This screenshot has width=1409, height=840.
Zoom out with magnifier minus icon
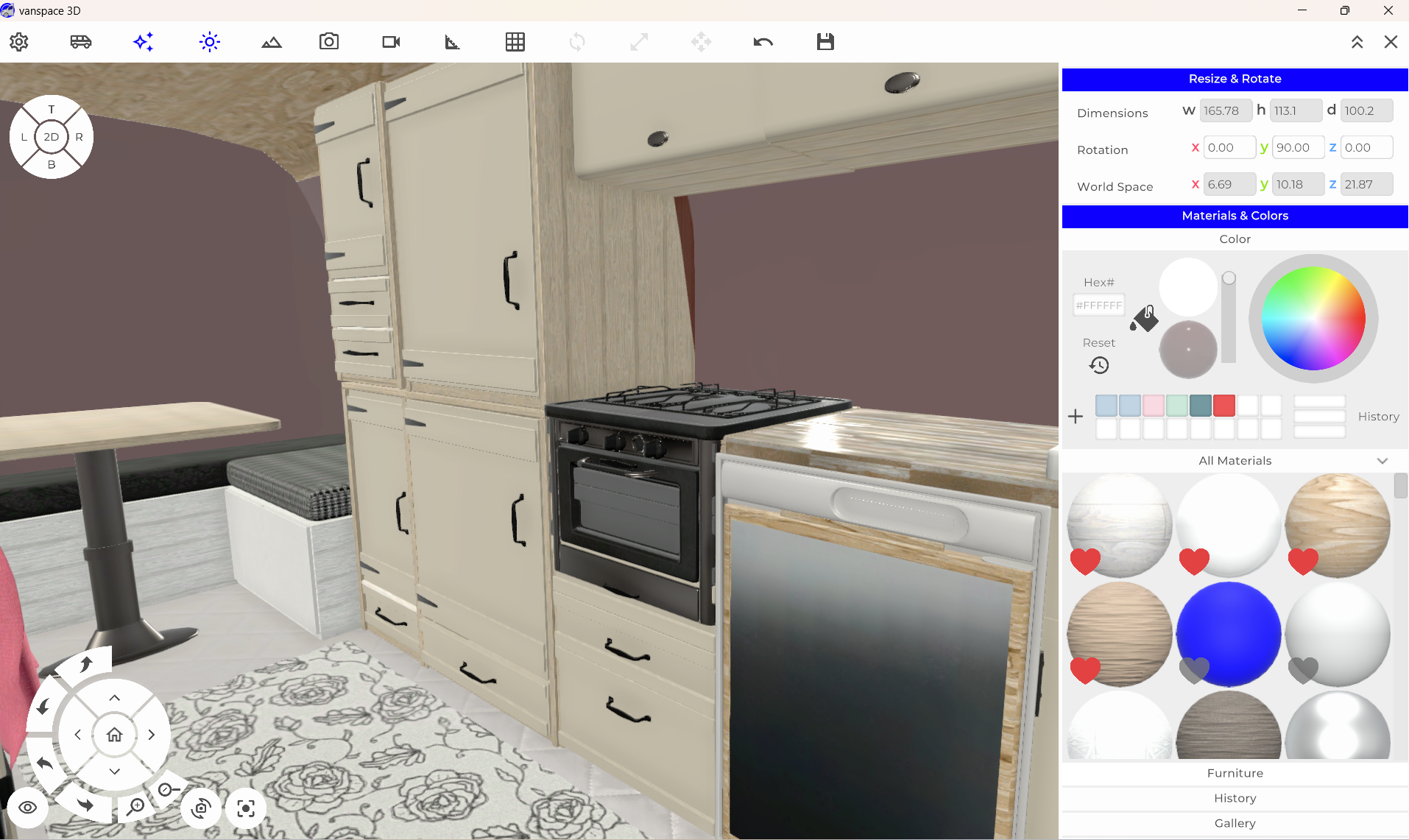coord(168,790)
